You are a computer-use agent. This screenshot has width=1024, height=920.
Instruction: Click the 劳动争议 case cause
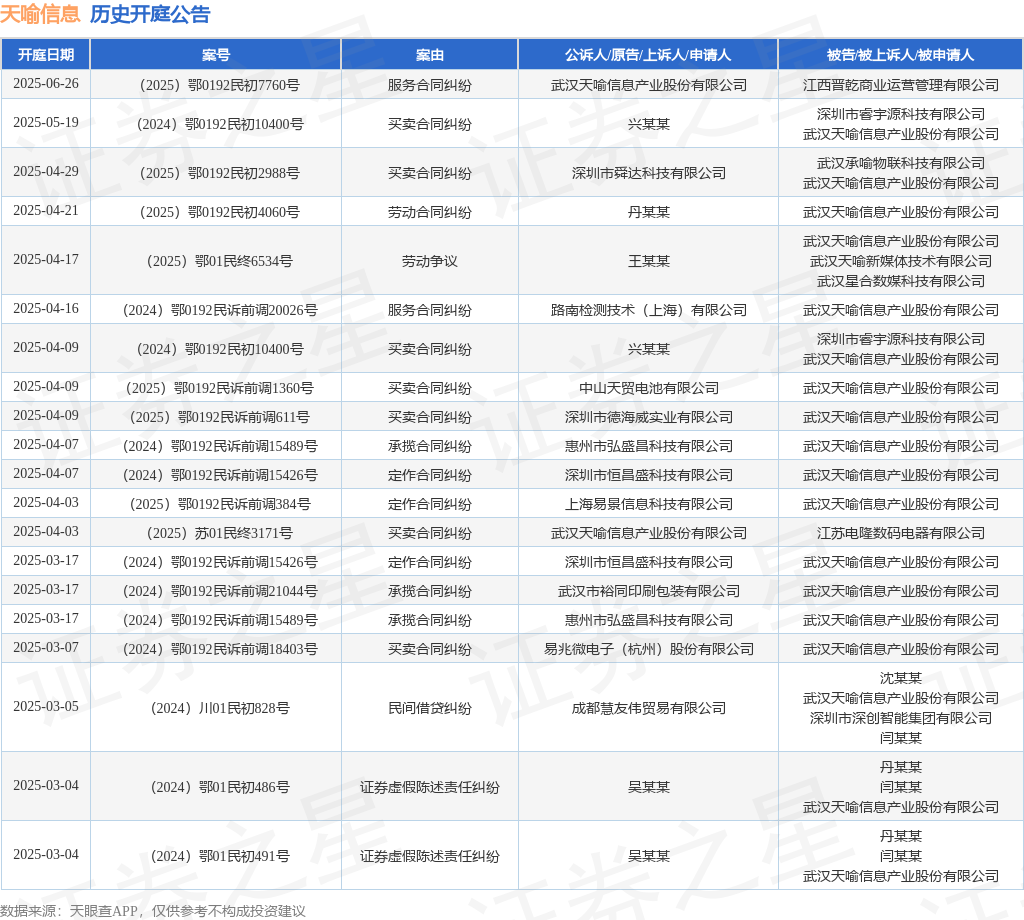pos(430,261)
